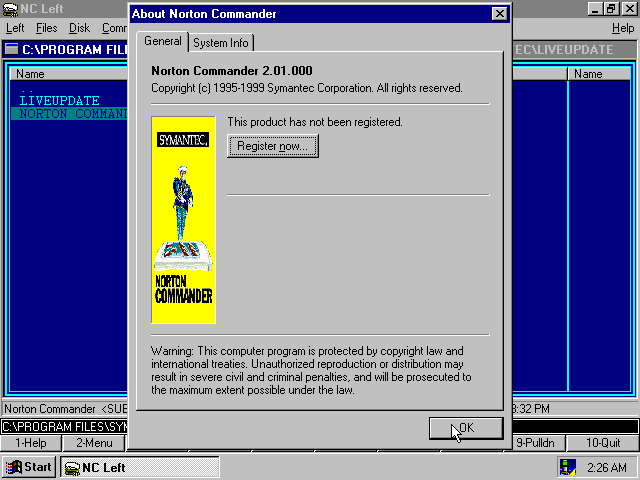Switch to the System Info tab
This screenshot has width=640, height=480.
221,43
